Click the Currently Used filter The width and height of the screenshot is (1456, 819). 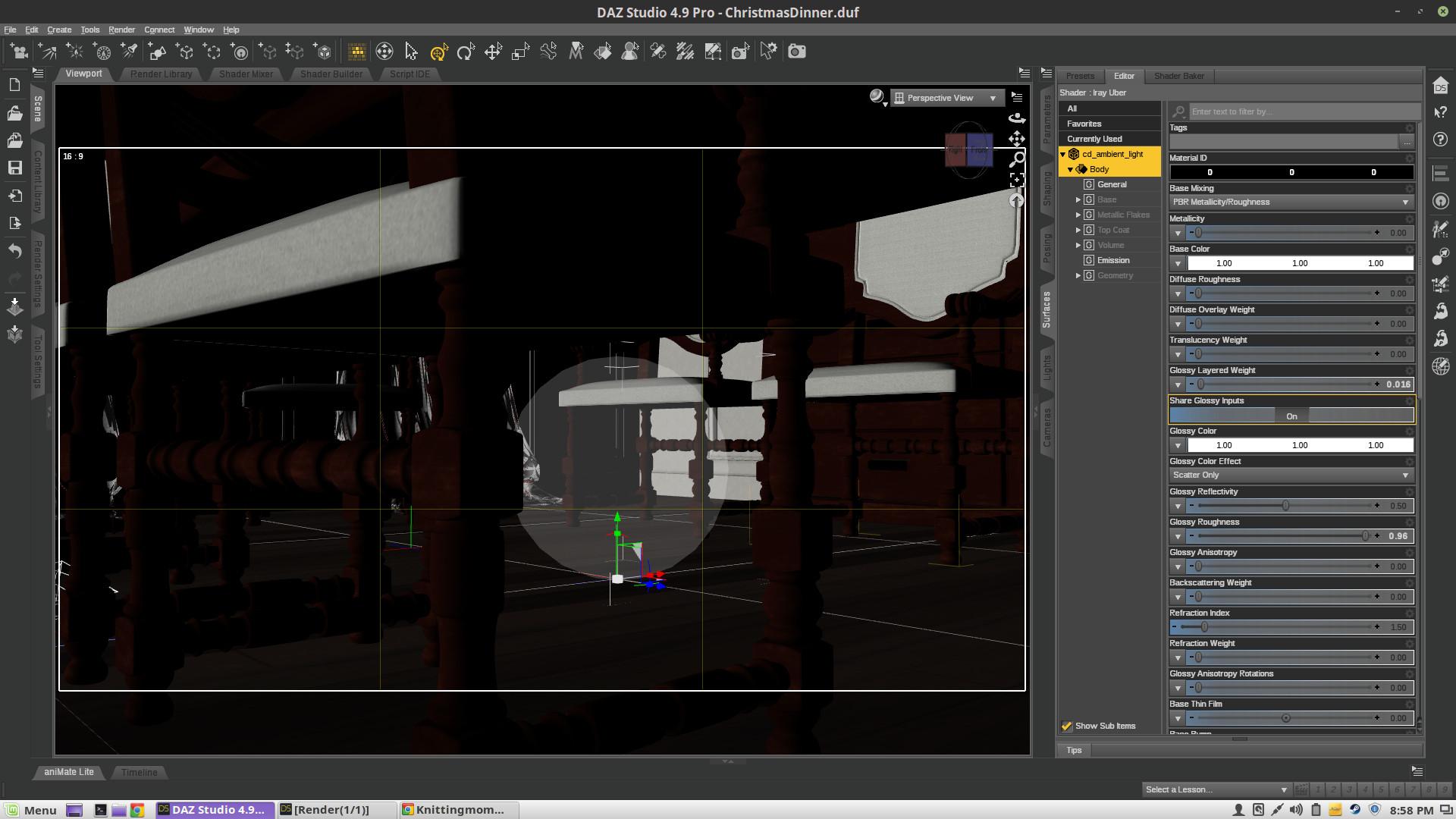point(1094,139)
